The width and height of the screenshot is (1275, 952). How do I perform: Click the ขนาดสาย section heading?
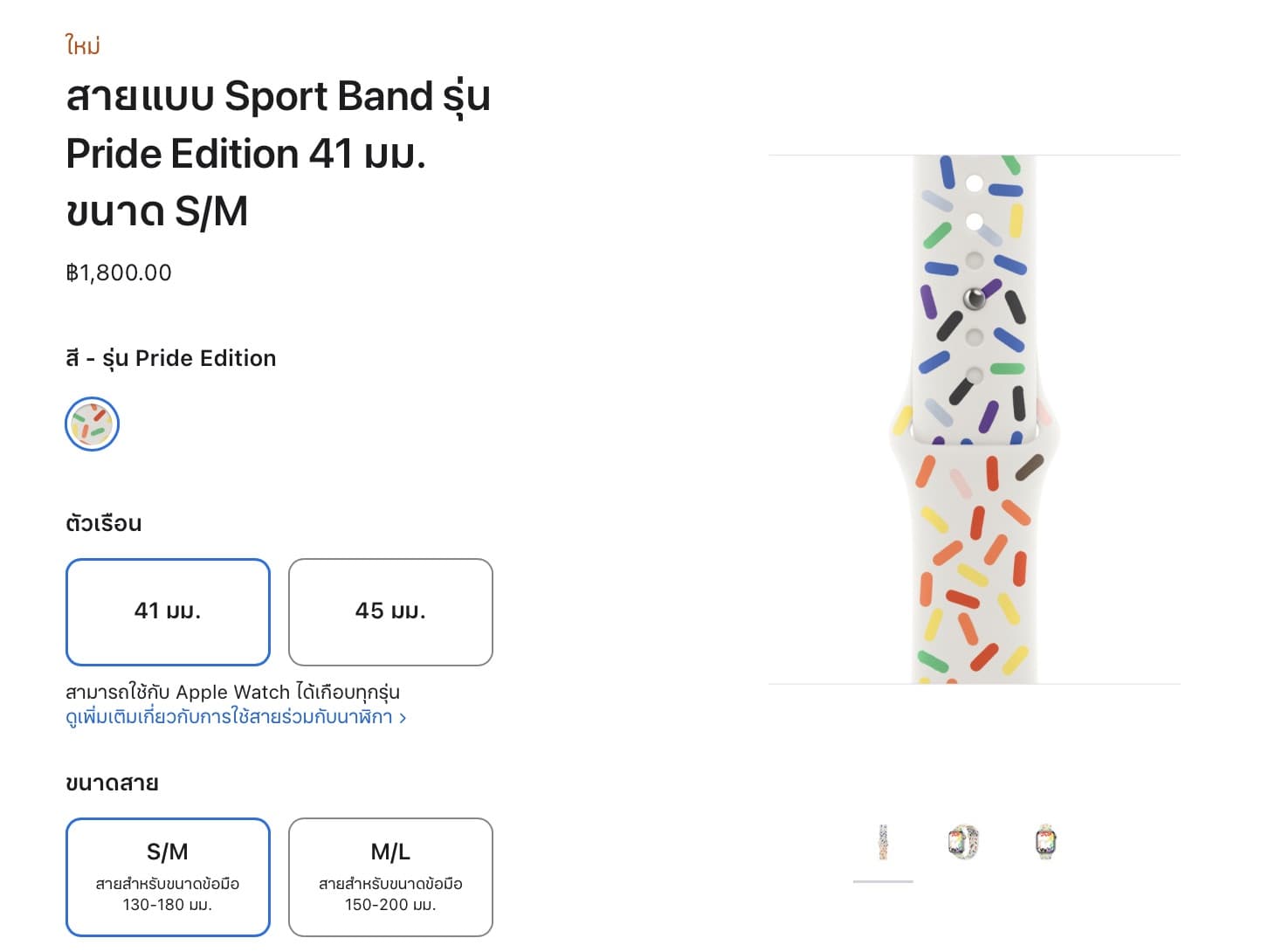pyautogui.click(x=112, y=783)
